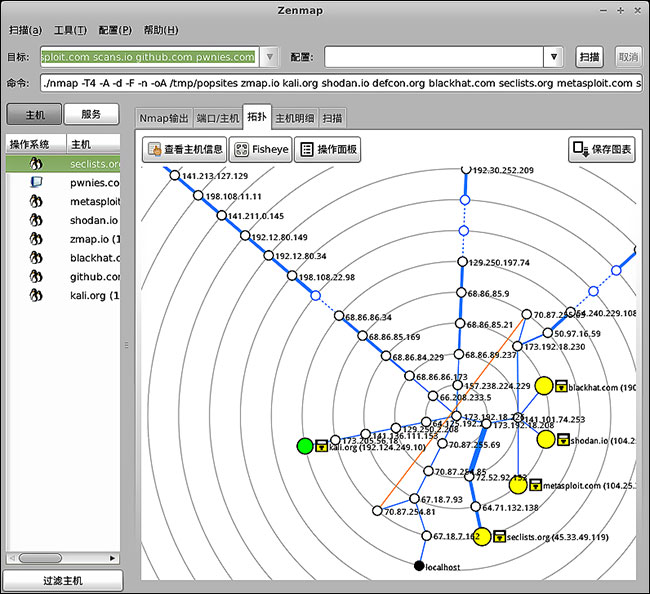Viewport: 650px width, 594px height.
Task: Switch to the Host Details (主机明细) tab
Action: 295,119
